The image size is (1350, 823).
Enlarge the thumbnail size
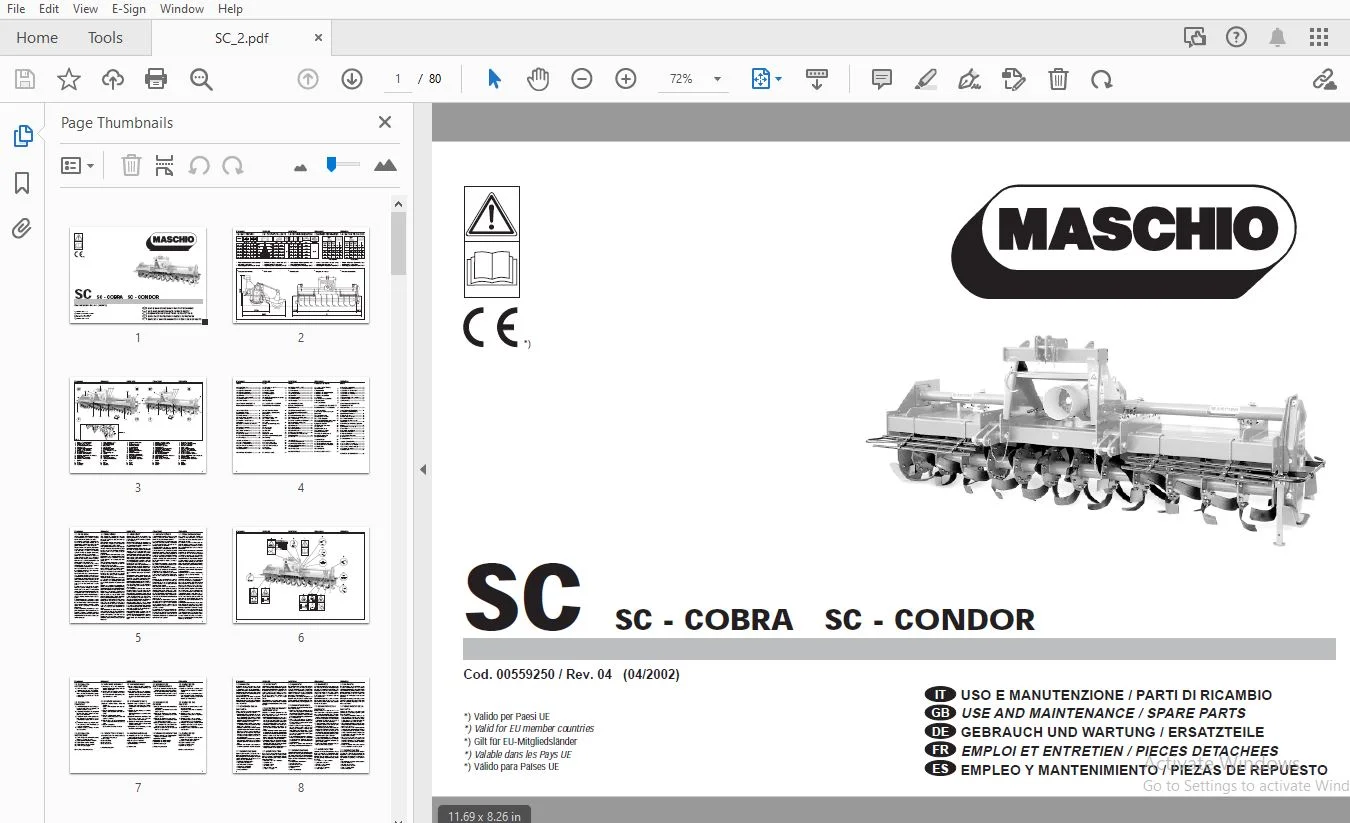click(x=385, y=165)
